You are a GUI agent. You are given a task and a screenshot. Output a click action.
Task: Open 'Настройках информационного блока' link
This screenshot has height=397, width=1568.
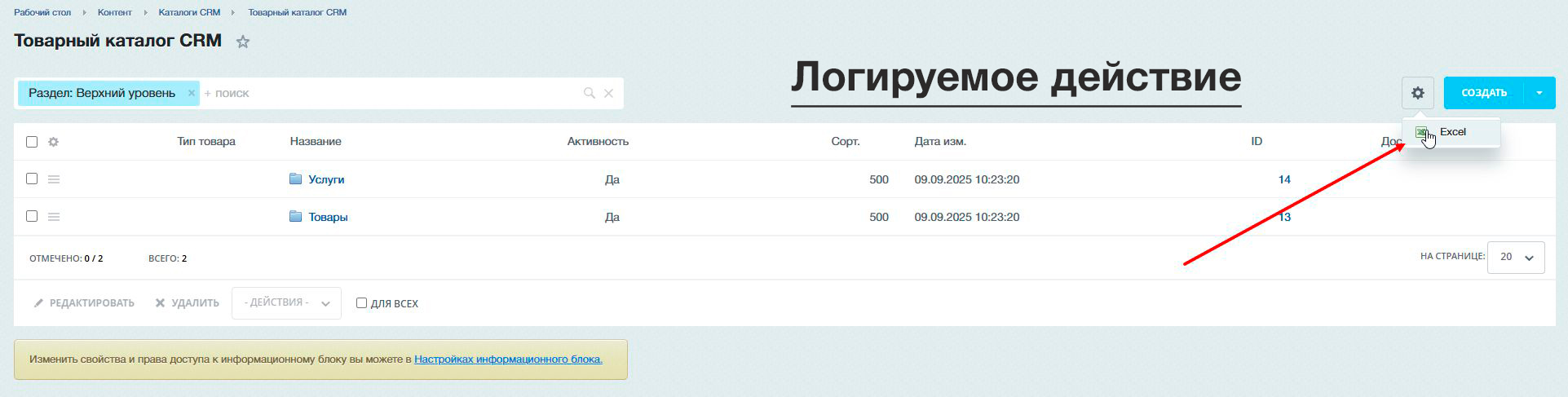coord(508,360)
